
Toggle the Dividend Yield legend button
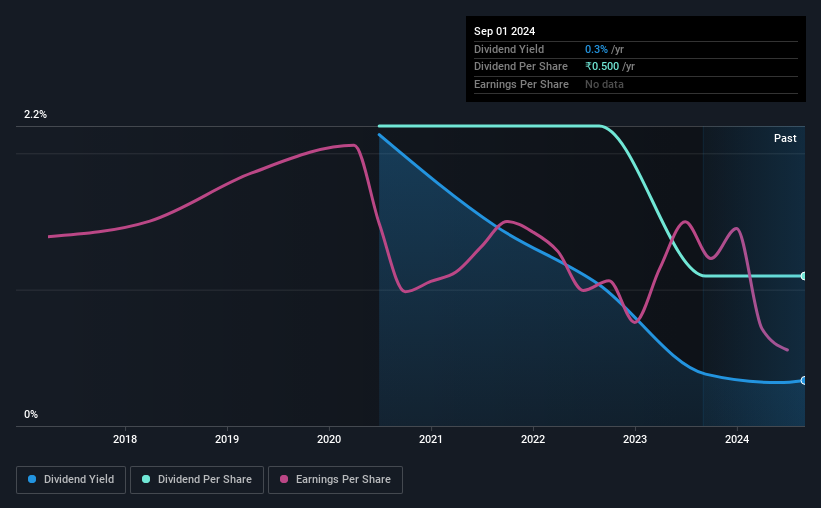71,480
